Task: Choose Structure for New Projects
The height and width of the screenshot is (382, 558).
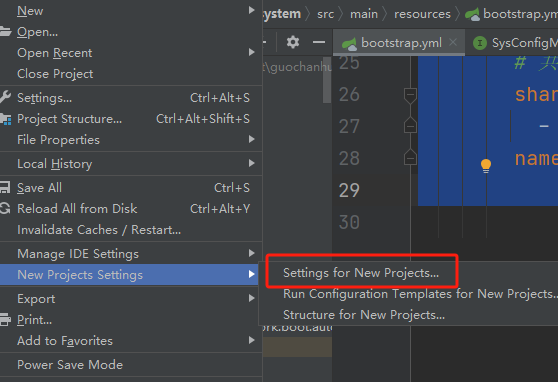Action: [364, 315]
